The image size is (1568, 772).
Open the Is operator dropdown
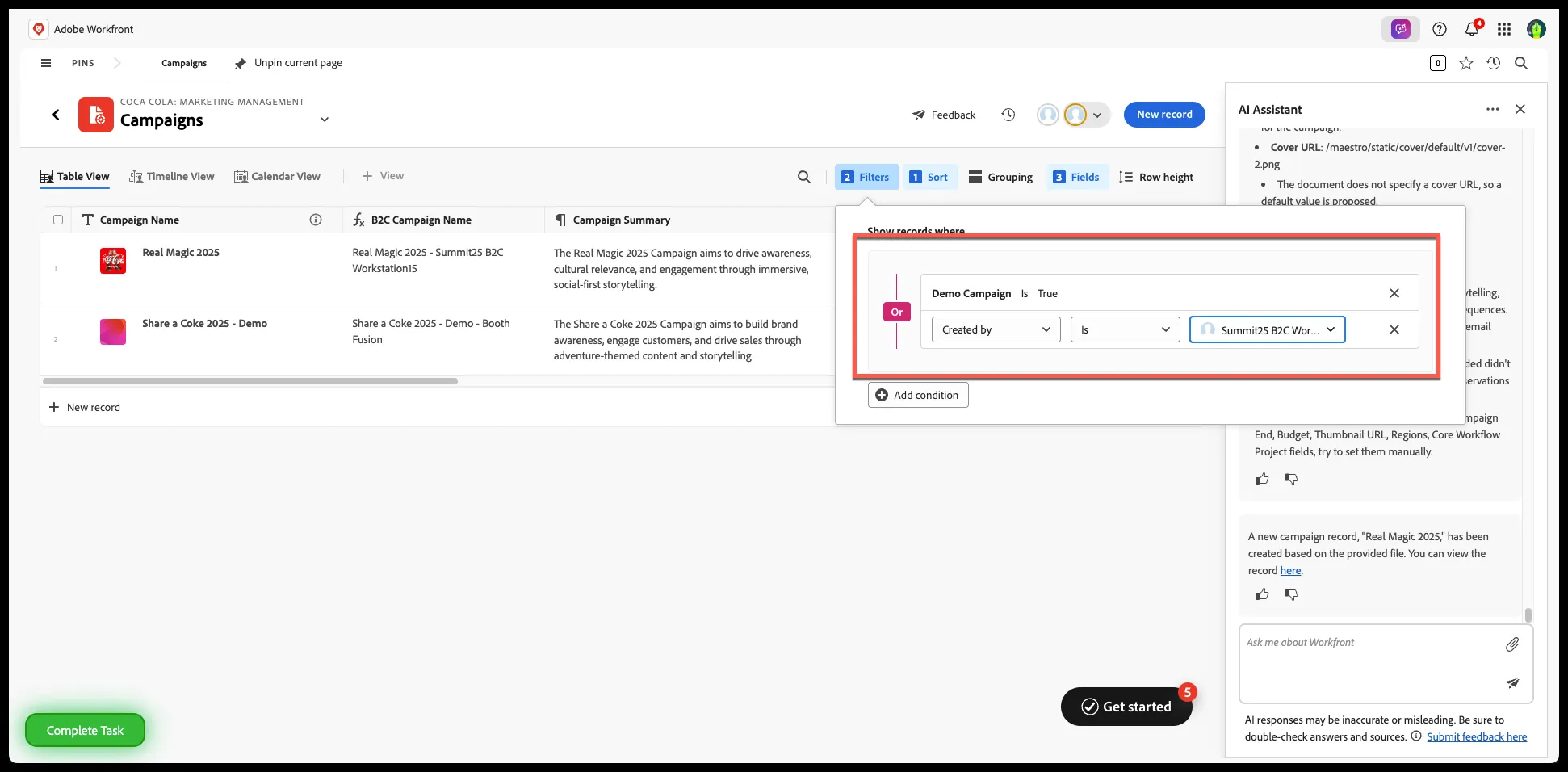click(x=1126, y=329)
